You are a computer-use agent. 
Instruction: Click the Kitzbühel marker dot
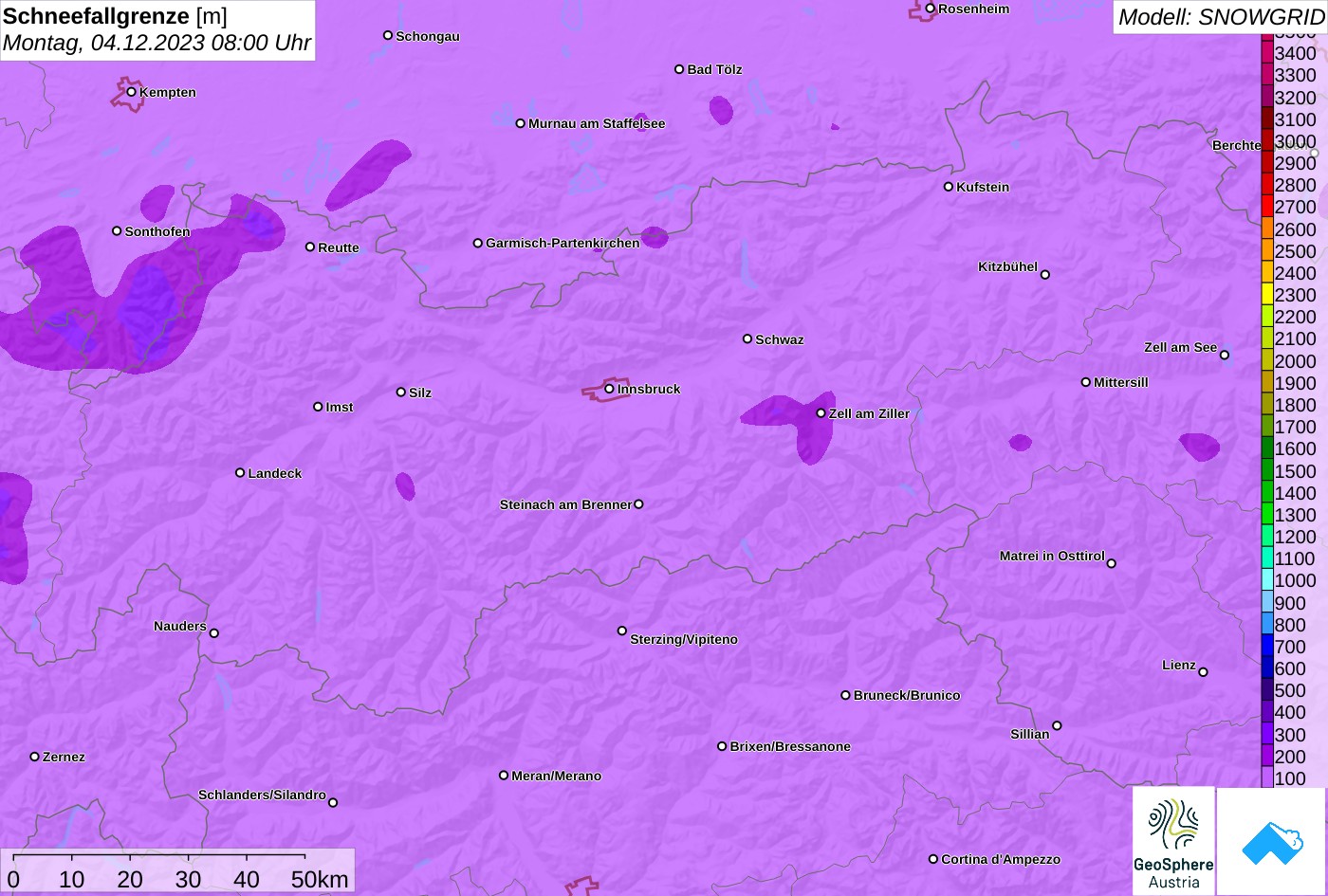[1045, 275]
